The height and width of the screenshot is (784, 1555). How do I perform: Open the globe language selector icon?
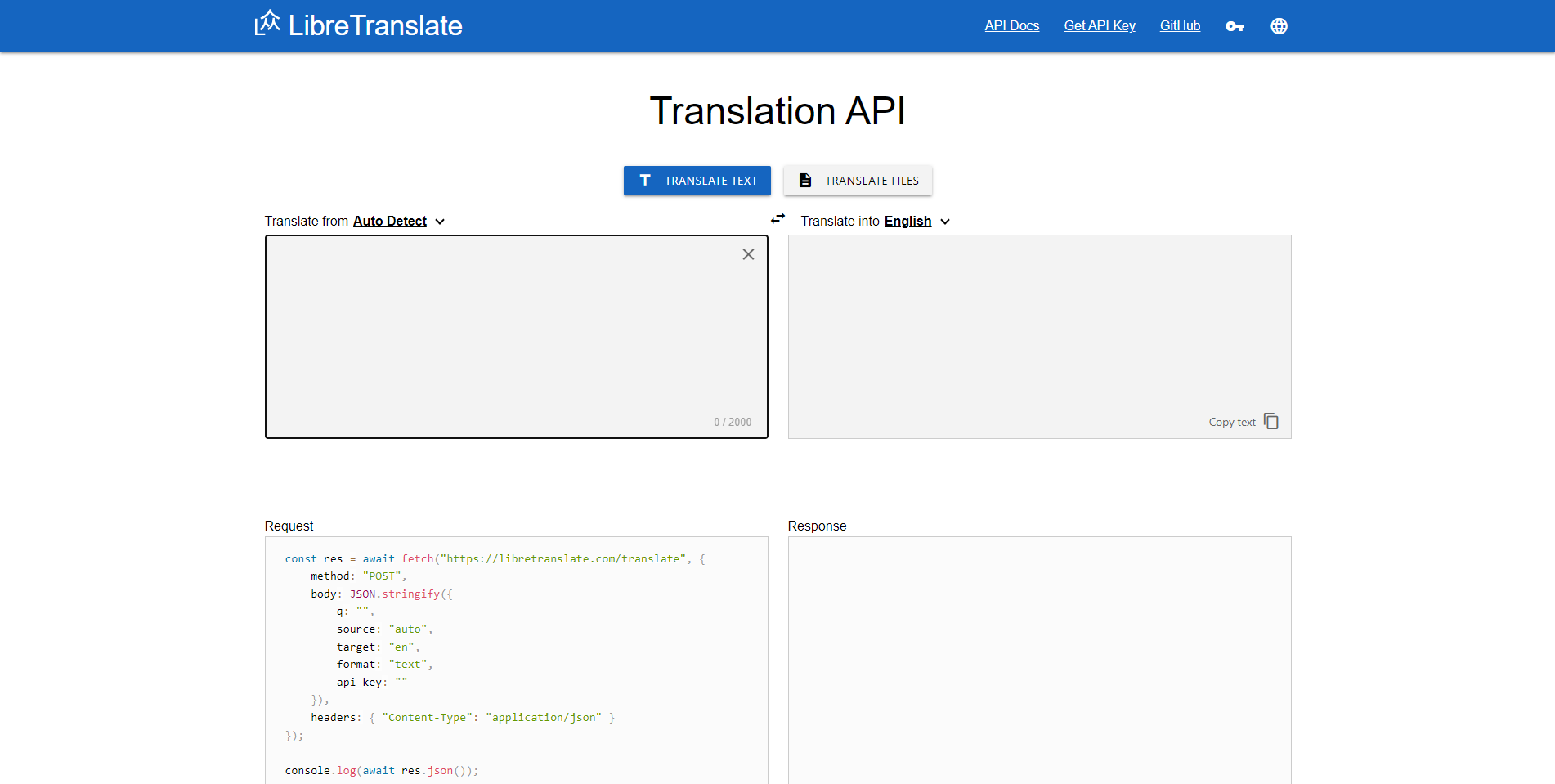coord(1279,26)
